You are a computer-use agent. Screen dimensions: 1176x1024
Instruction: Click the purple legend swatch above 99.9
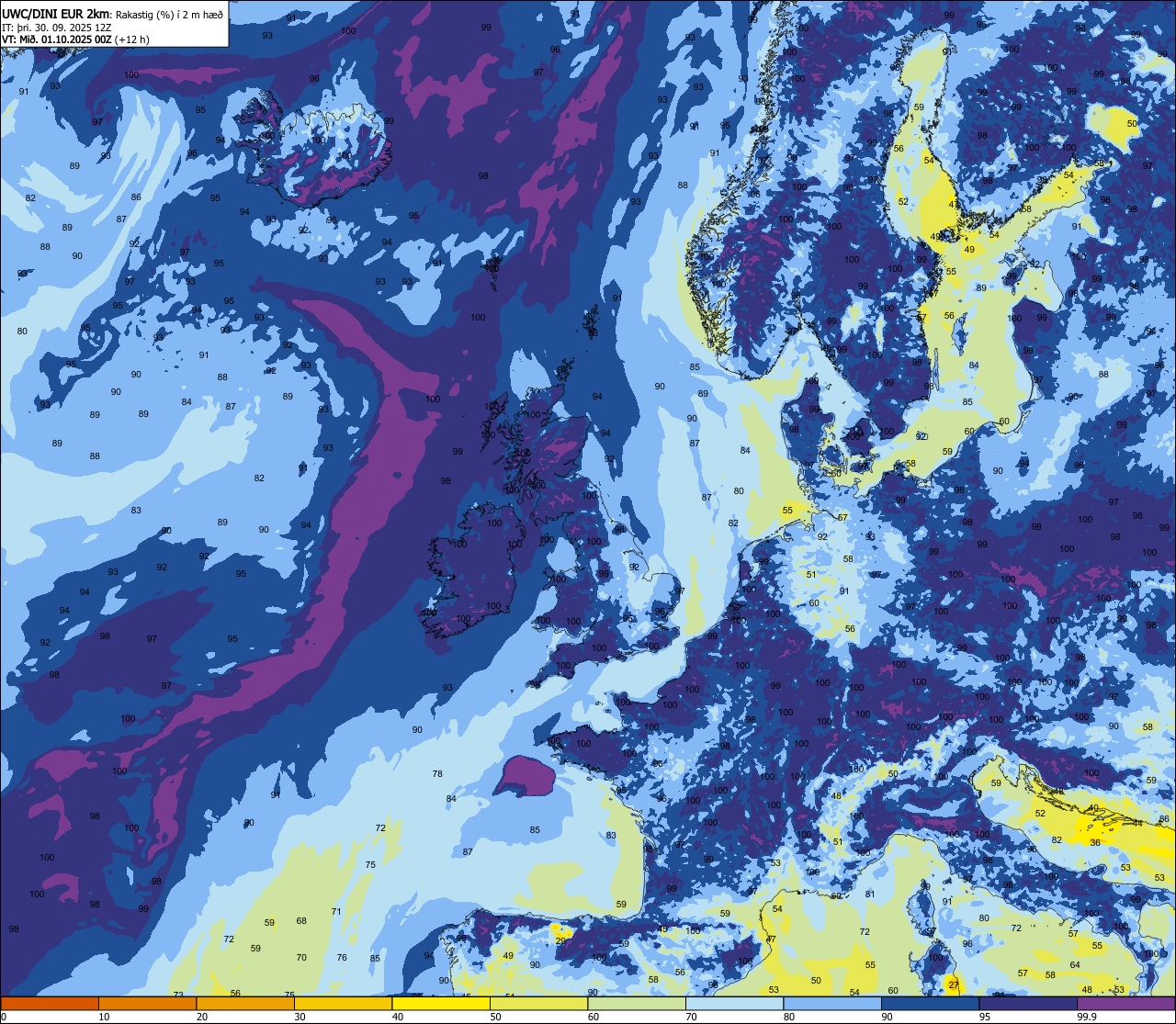click(x=1125, y=1003)
